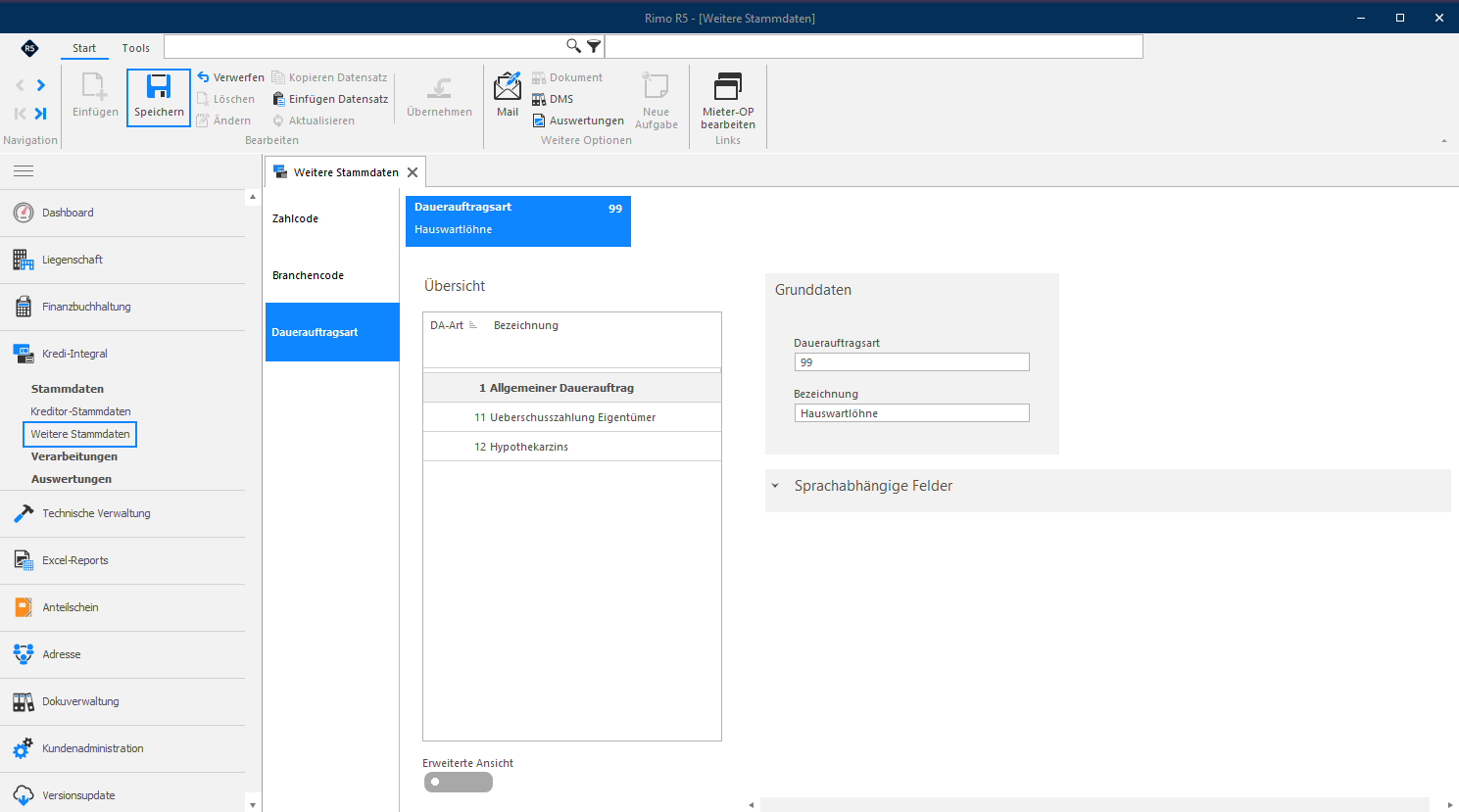Switch to the Tools ribbon tab
Image resolution: width=1459 pixels, height=812 pixels.
coord(136,48)
